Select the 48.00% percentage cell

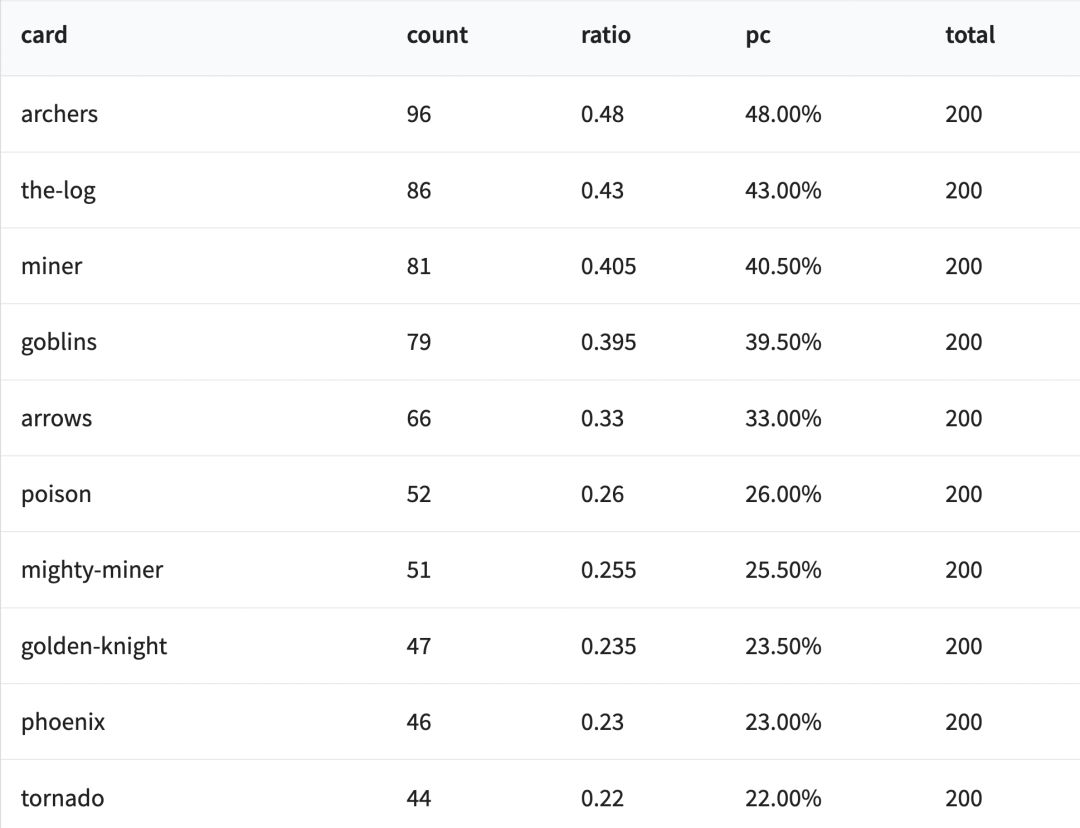point(783,114)
